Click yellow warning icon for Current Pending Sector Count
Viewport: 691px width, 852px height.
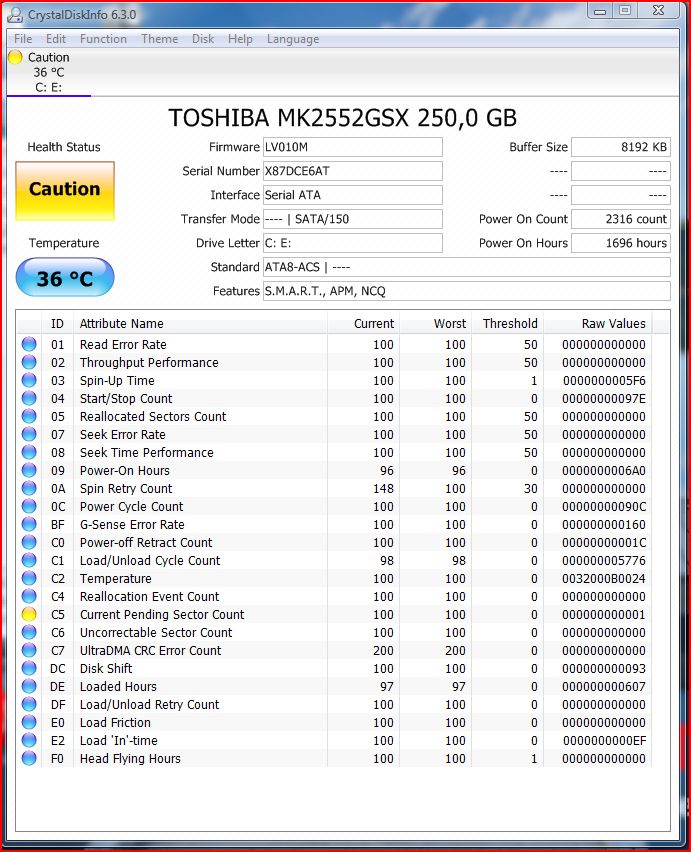pos(29,614)
